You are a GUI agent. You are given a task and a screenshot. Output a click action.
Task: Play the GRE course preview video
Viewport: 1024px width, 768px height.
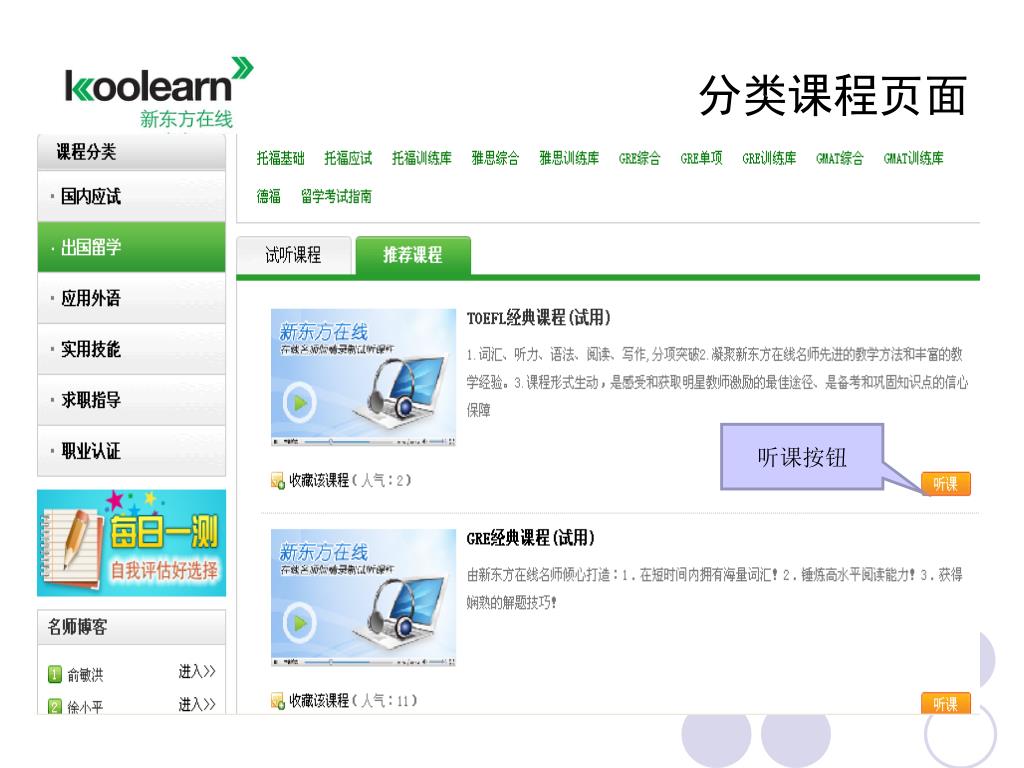click(300, 622)
